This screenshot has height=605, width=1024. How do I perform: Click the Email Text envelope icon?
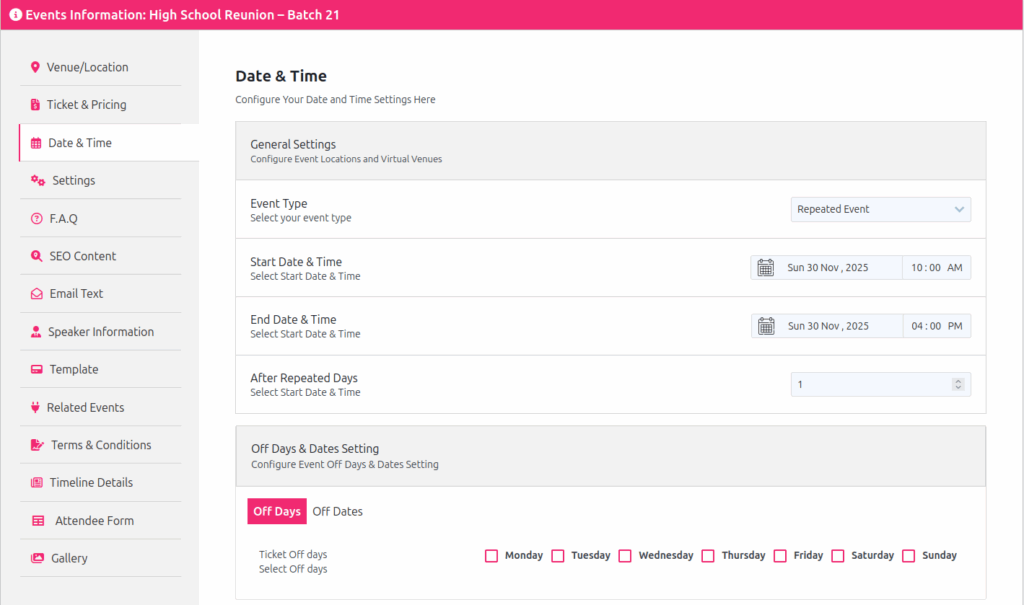click(x=37, y=294)
